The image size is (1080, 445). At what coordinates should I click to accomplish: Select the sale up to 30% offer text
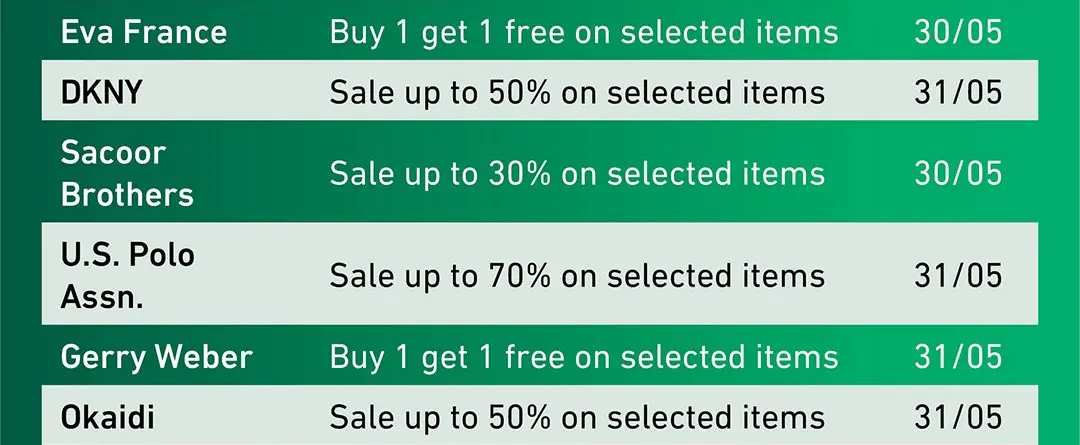tap(577, 173)
